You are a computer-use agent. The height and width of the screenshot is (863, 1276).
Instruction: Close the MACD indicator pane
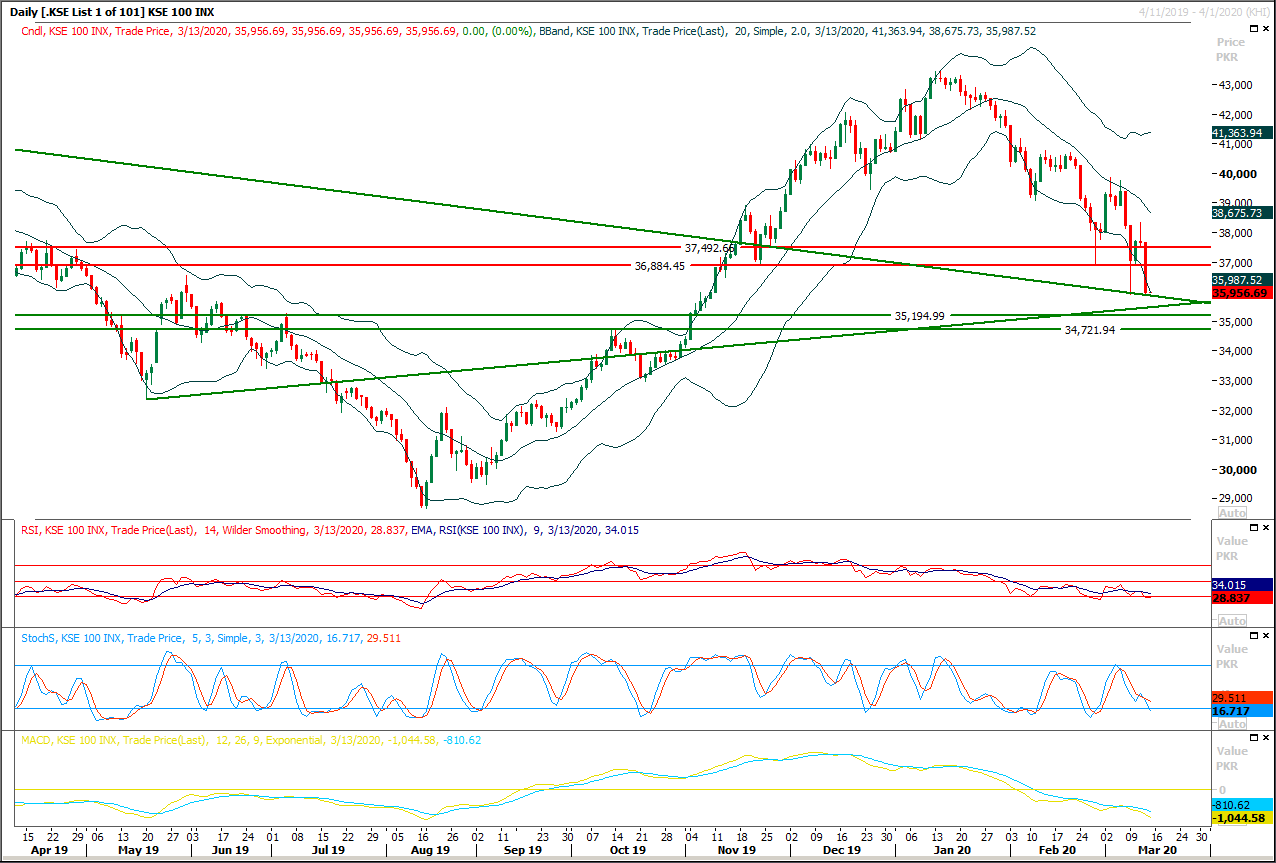click(x=1266, y=739)
